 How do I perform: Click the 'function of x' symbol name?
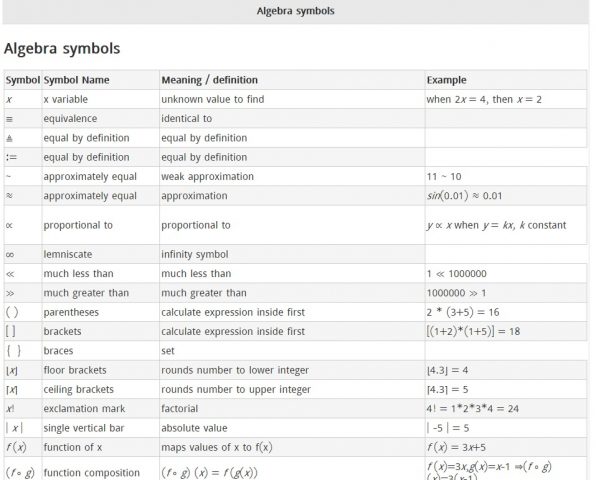click(x=73, y=447)
